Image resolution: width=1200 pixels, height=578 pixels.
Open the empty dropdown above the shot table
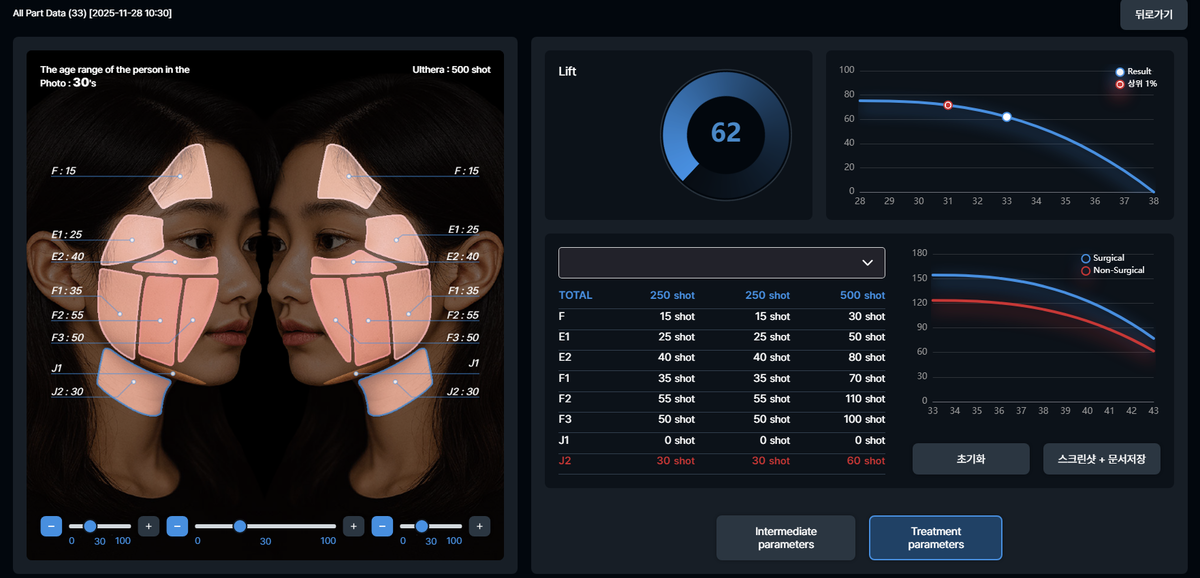point(721,262)
